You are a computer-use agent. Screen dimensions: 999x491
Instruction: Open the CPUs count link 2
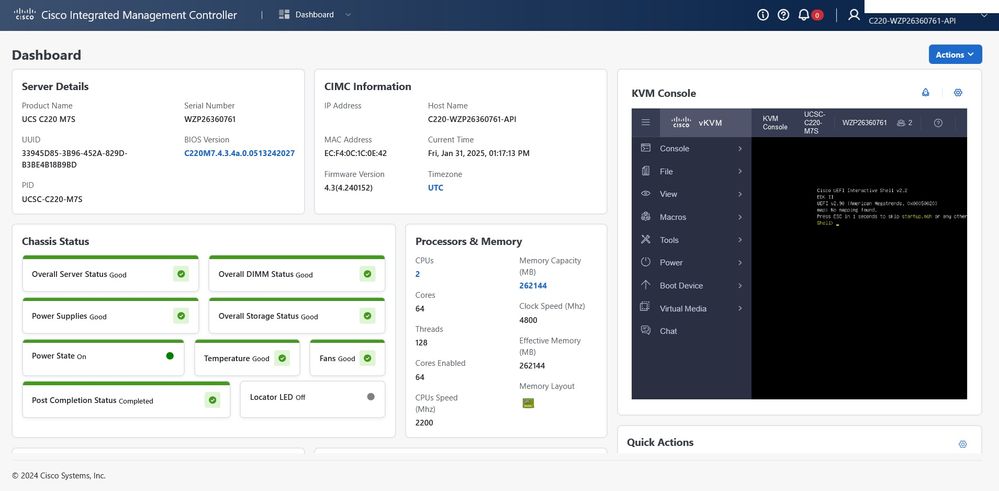[x=418, y=274]
